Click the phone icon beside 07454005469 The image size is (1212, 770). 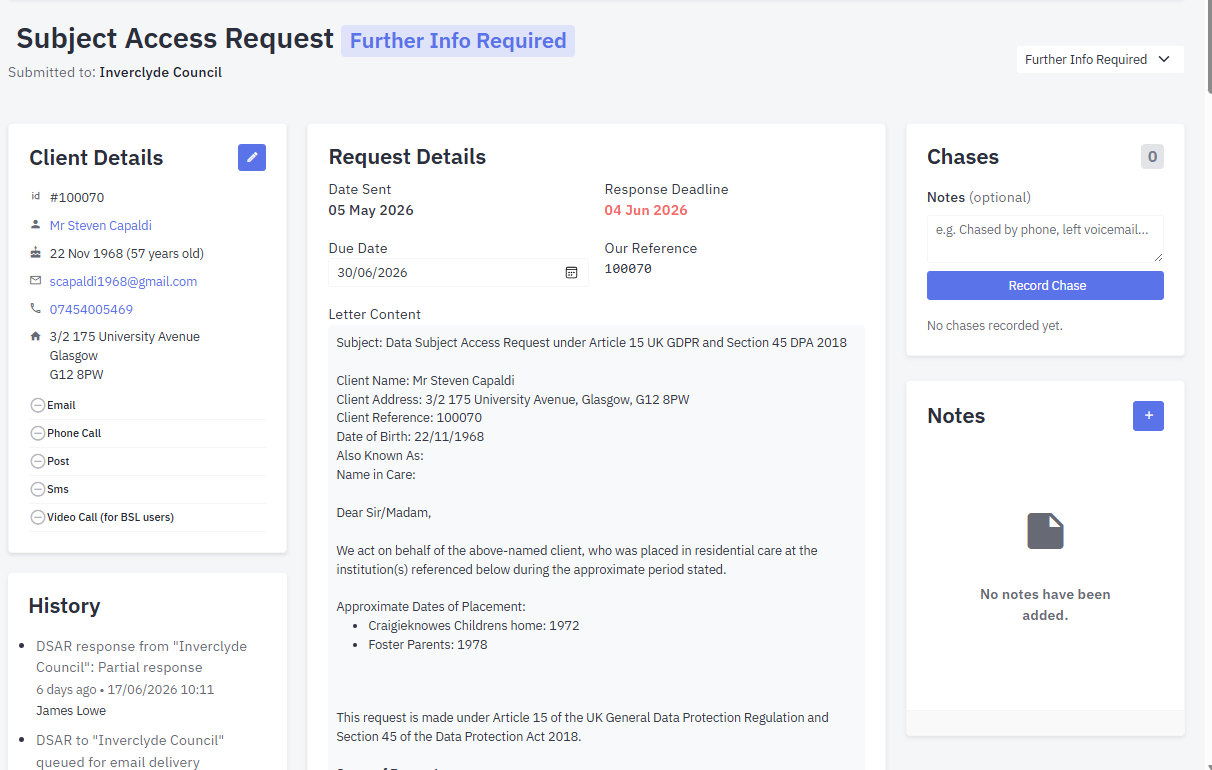coord(36,309)
